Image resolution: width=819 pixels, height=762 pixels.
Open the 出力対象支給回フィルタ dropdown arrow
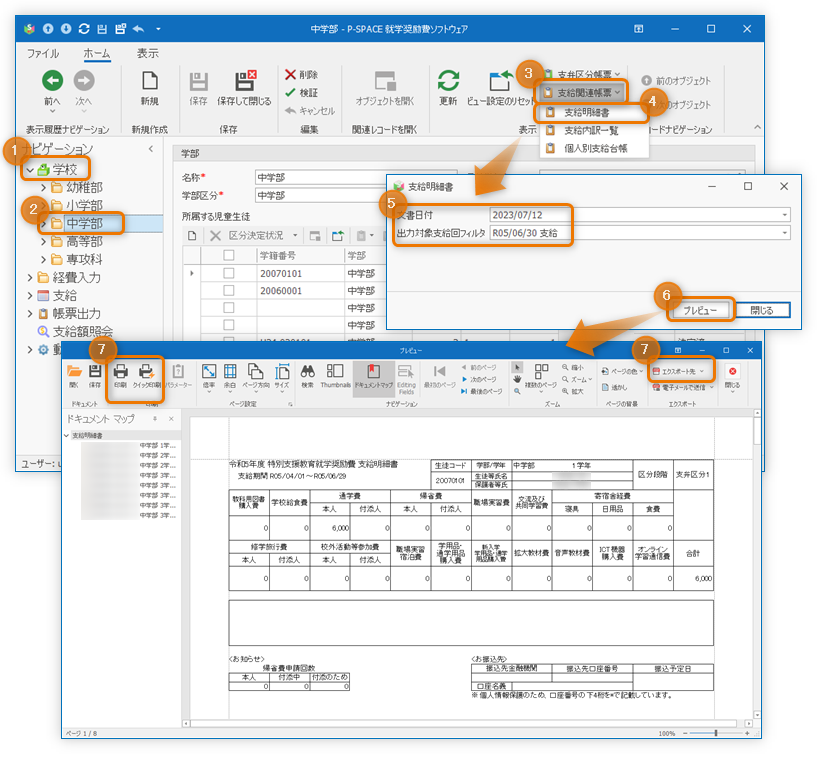pos(785,233)
